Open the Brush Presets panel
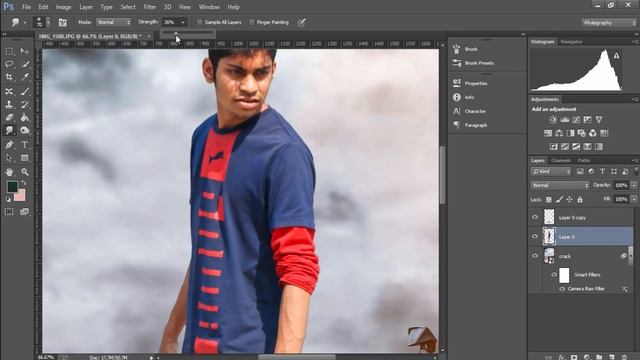This screenshot has height=360, width=640. click(x=473, y=63)
